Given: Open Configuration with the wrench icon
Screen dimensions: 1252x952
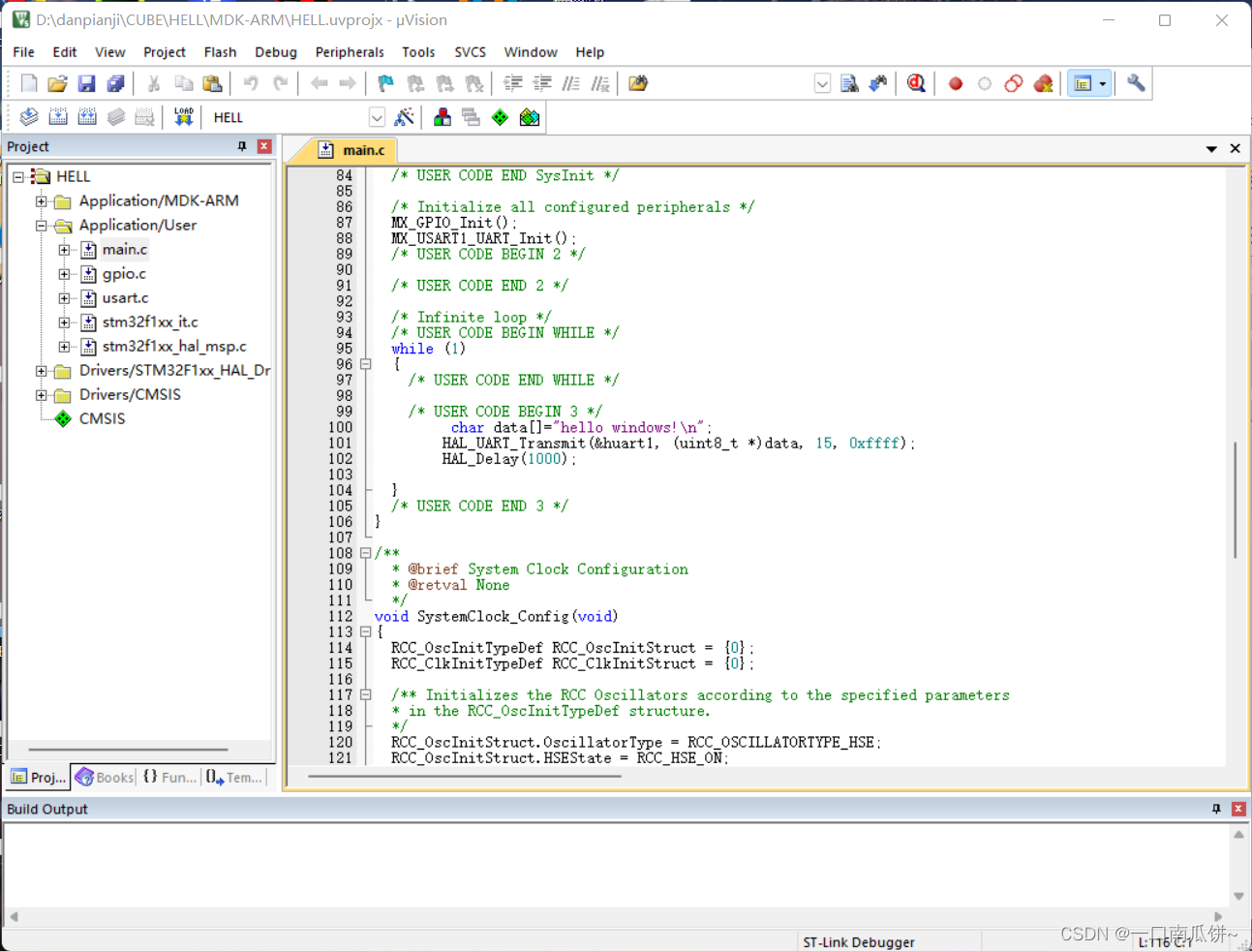Looking at the screenshot, I should (x=1136, y=83).
